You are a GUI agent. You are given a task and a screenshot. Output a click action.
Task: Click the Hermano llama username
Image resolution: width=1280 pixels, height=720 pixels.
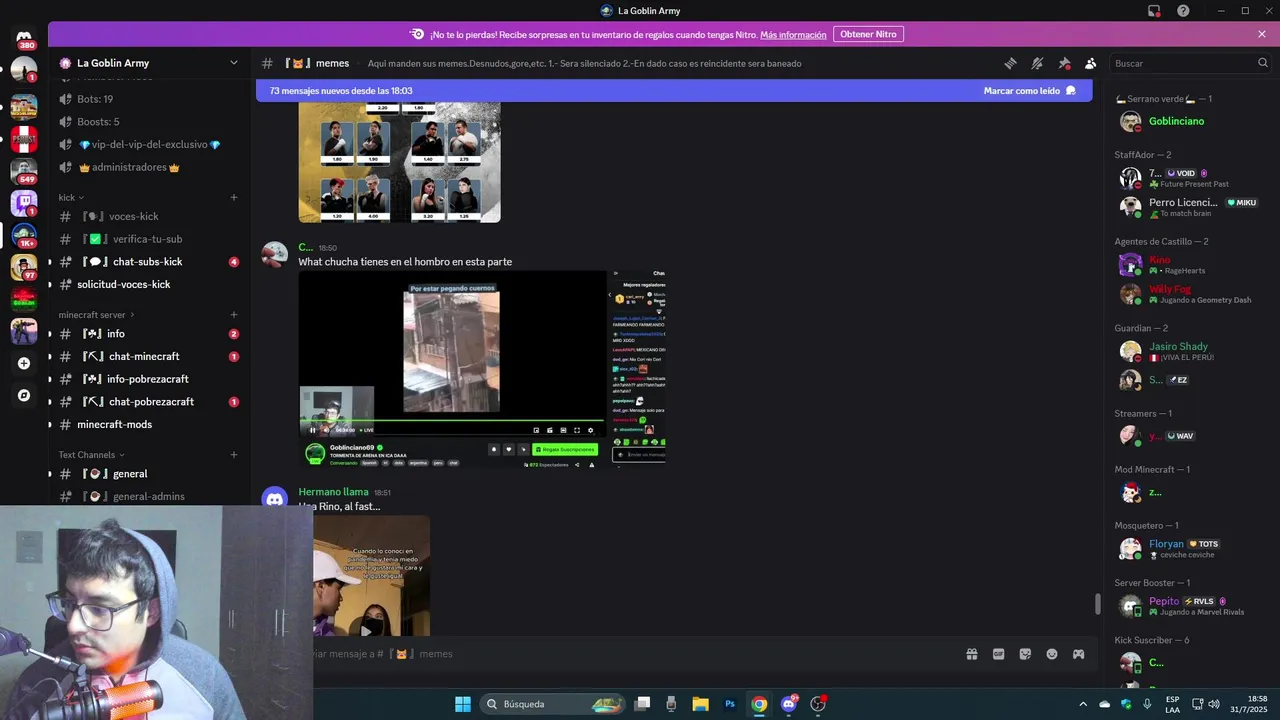(333, 492)
